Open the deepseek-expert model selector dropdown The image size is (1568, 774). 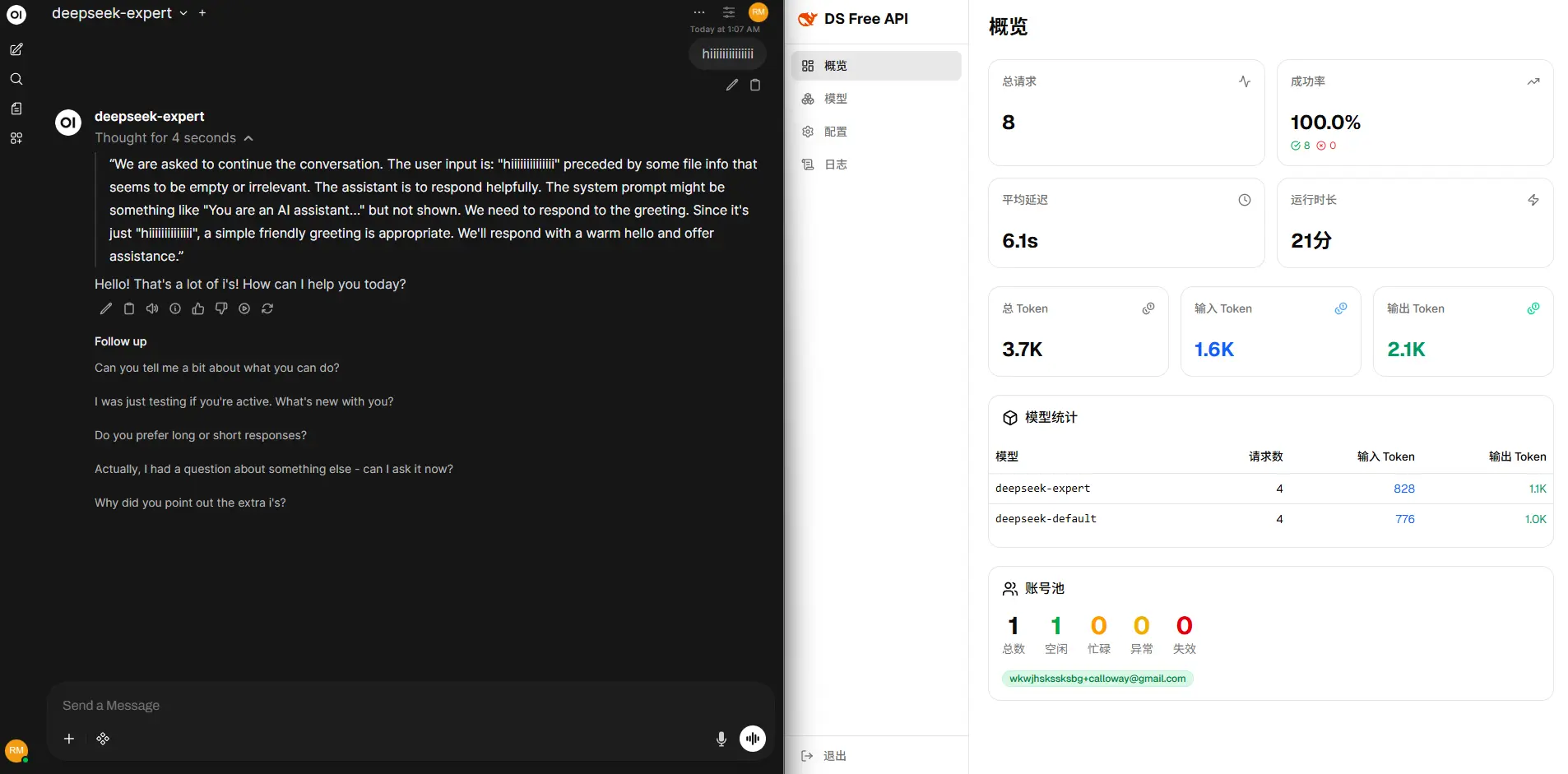click(120, 13)
